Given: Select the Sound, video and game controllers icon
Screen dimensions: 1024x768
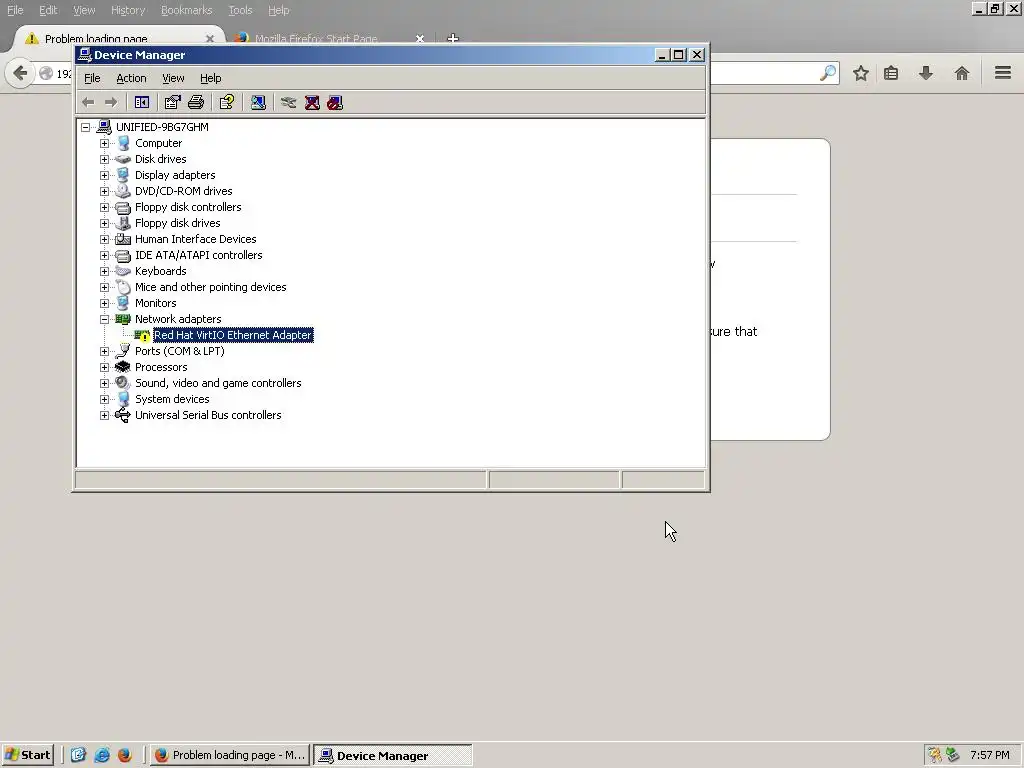Looking at the screenshot, I should pos(123,383).
